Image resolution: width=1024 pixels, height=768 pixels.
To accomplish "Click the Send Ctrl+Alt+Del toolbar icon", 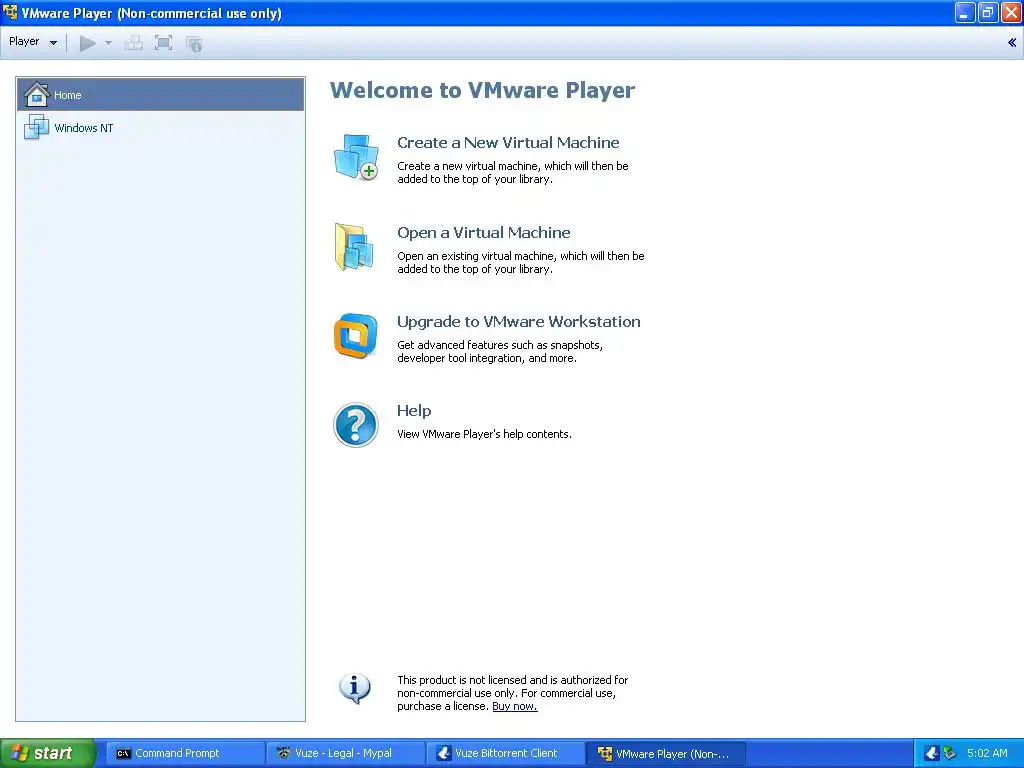I will tap(134, 43).
